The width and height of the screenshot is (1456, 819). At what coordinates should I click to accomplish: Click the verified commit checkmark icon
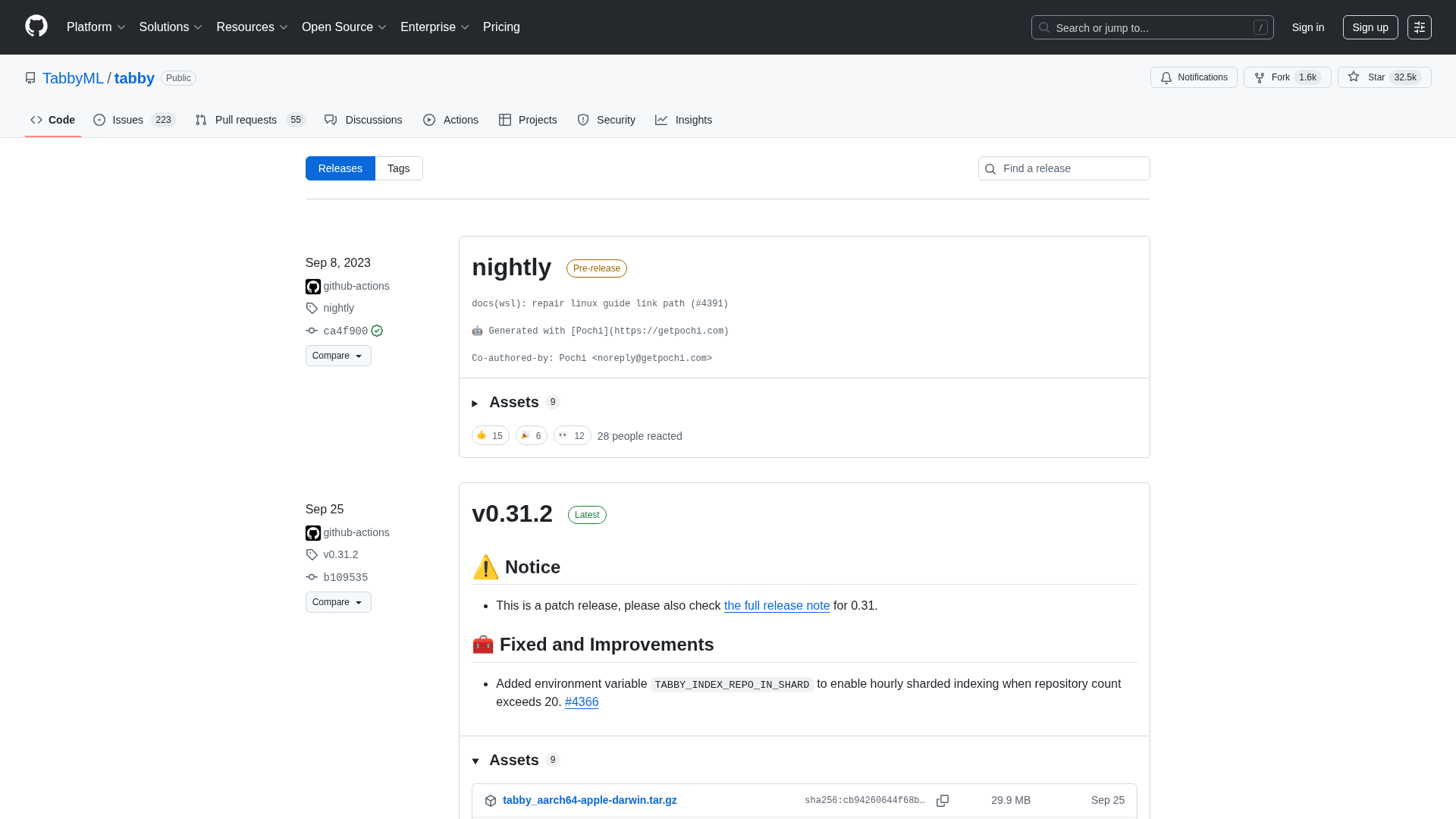coord(377,331)
